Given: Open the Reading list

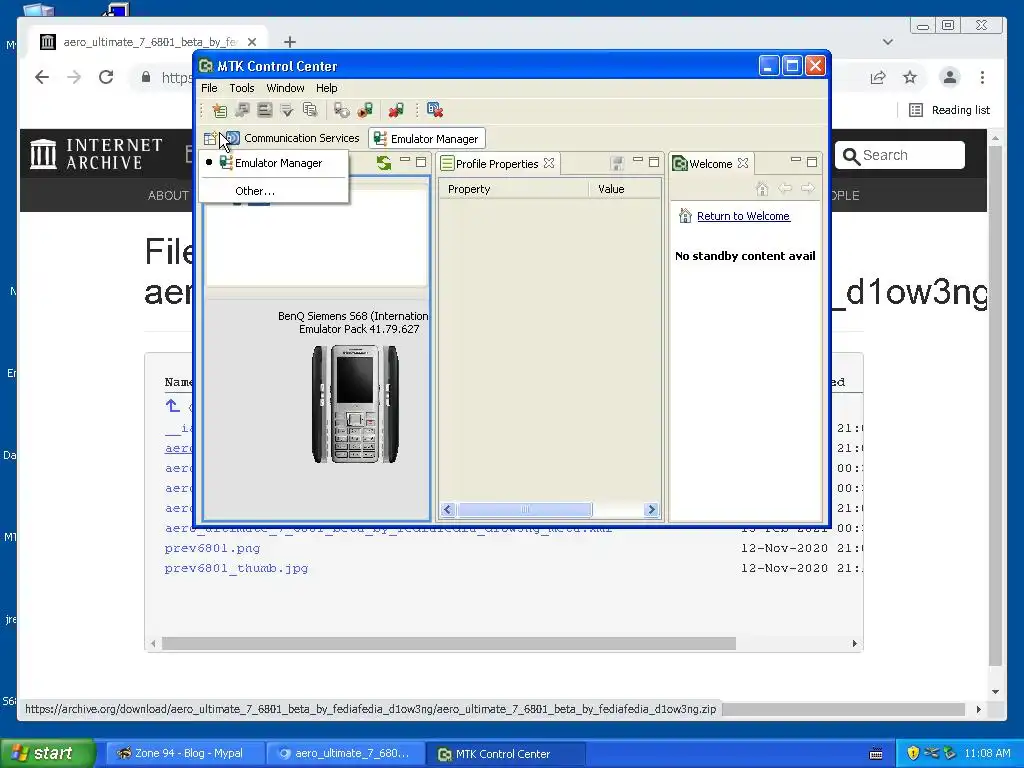Looking at the screenshot, I should click(x=950, y=110).
